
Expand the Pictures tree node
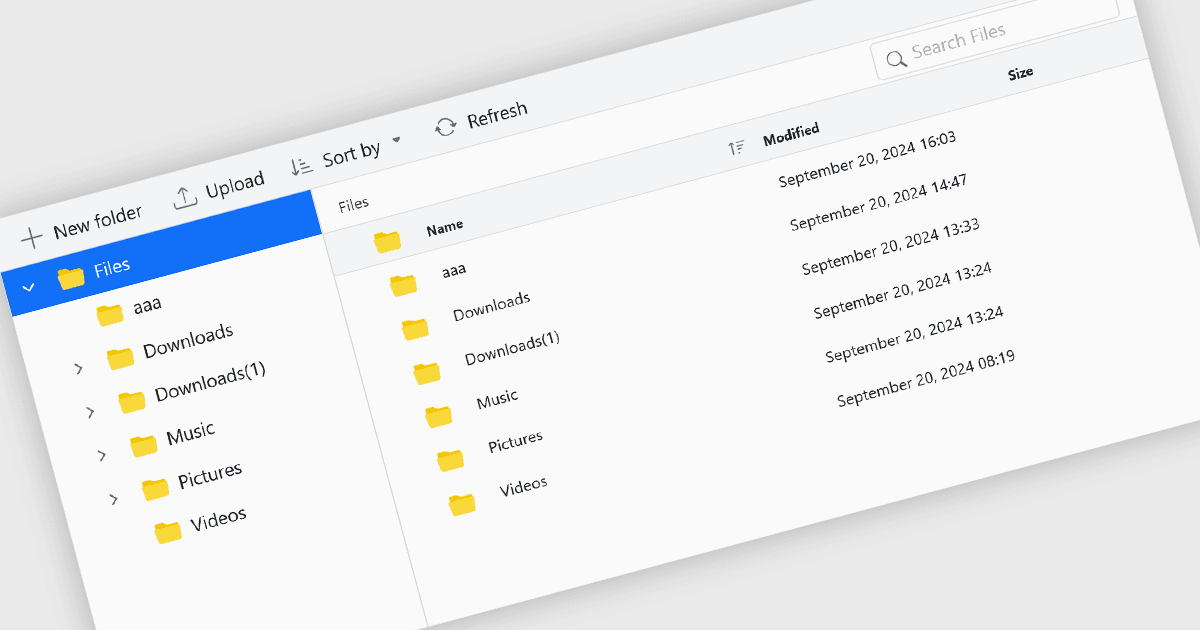[x=114, y=499]
